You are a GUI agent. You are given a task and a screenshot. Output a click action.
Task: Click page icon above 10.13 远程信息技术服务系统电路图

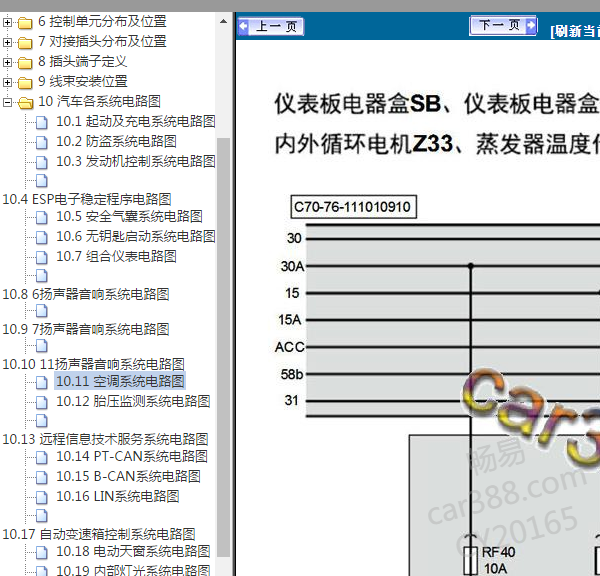point(42,420)
